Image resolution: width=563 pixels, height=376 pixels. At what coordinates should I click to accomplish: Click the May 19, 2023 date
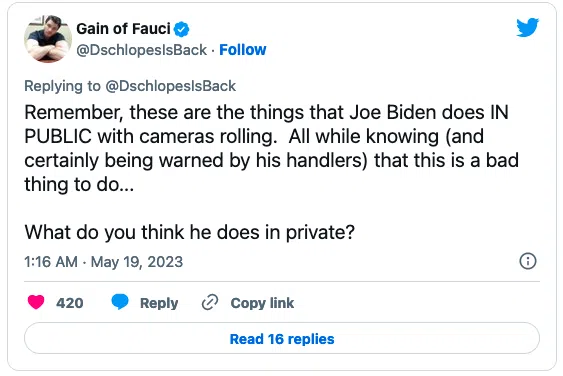pos(137,262)
